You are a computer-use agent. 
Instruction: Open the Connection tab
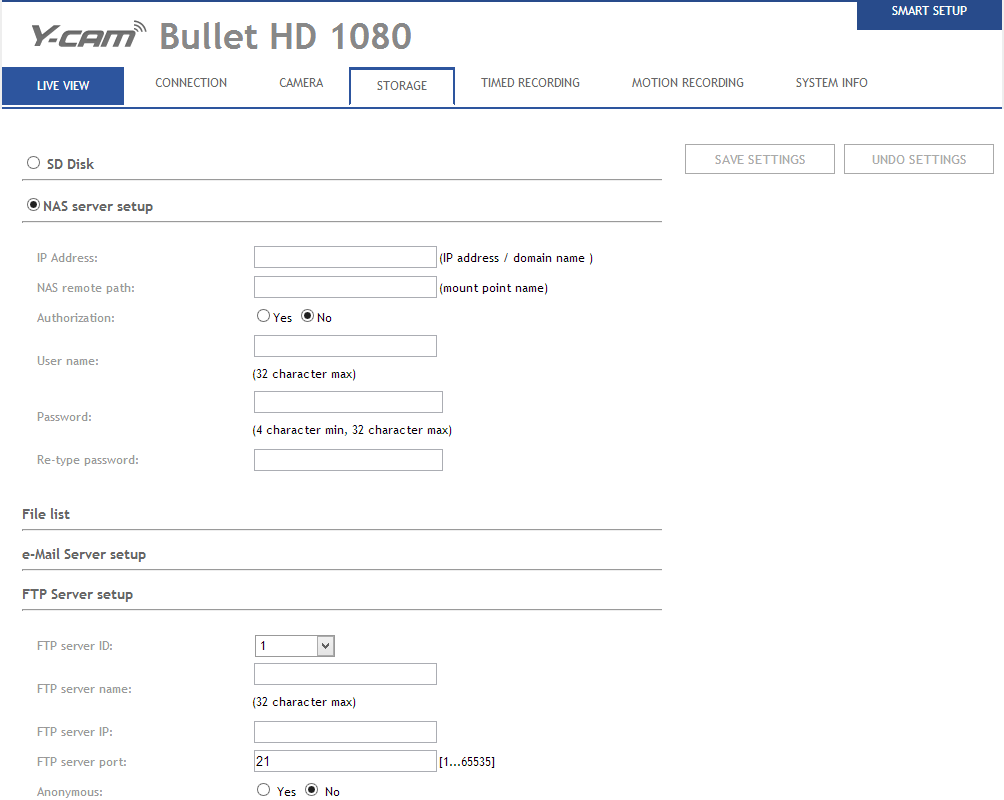(x=191, y=83)
